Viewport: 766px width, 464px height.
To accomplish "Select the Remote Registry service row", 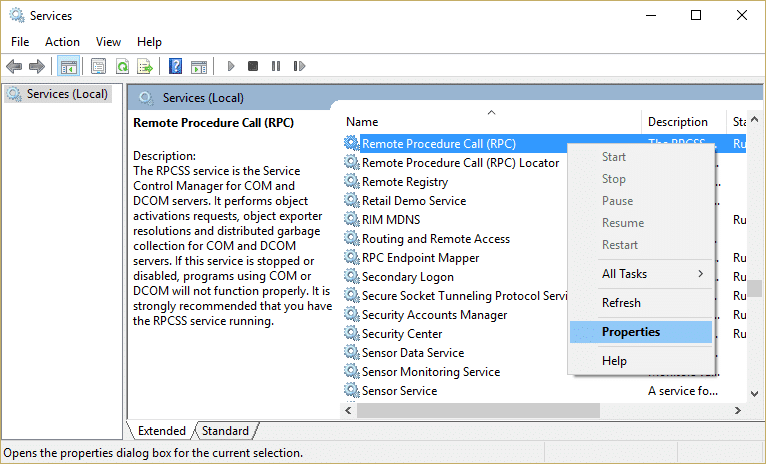I will point(404,182).
